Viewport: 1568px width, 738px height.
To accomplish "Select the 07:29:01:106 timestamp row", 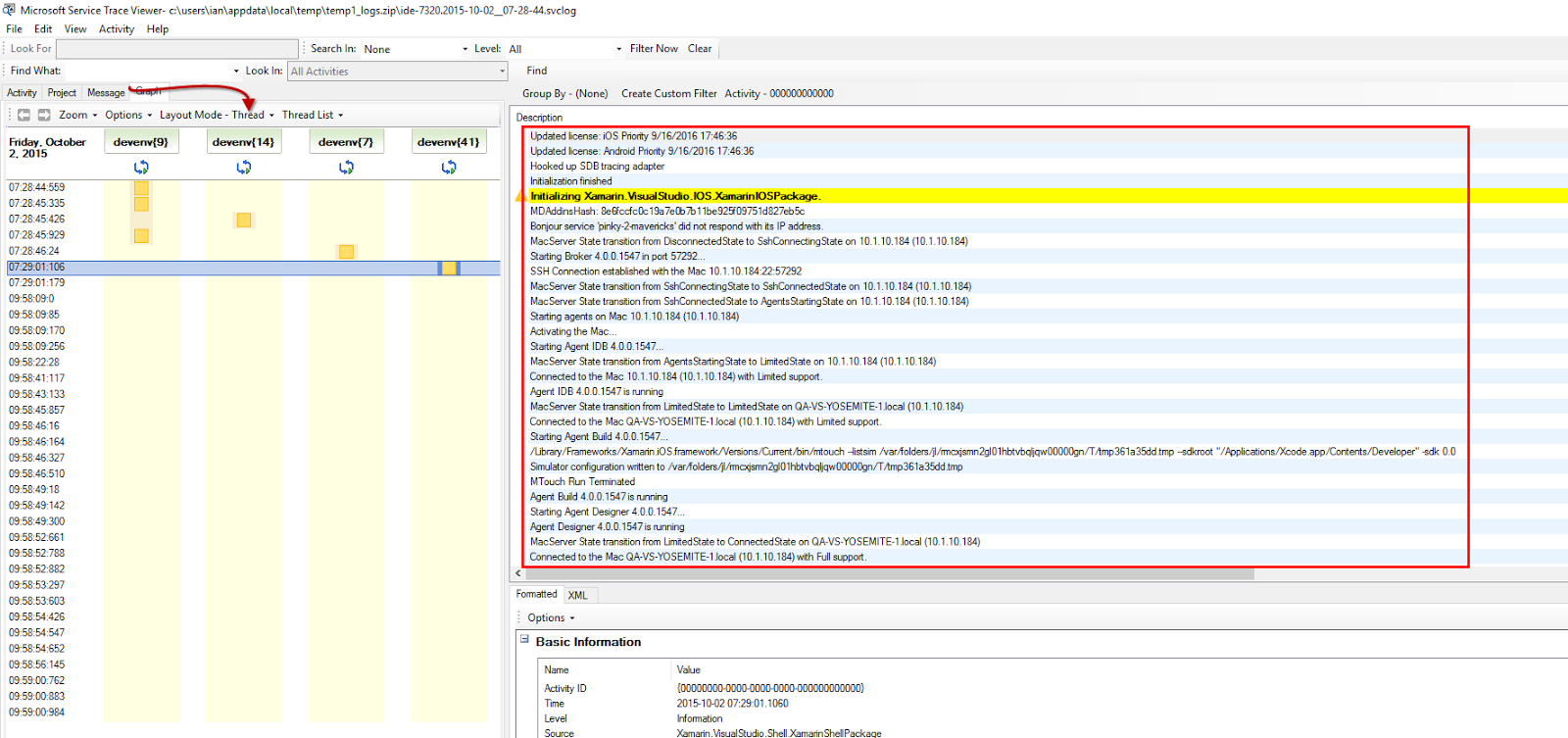I will (x=254, y=268).
